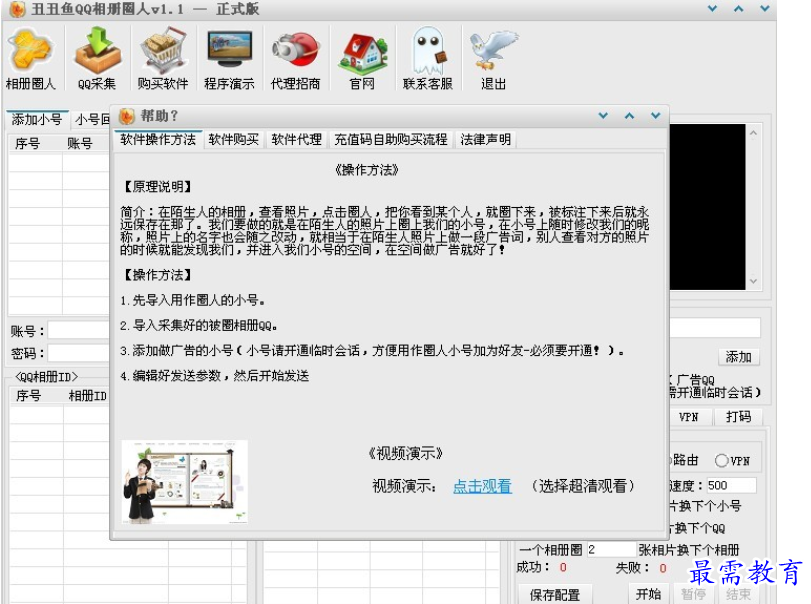Click the up chevron in help dialog title bar

click(x=629, y=116)
